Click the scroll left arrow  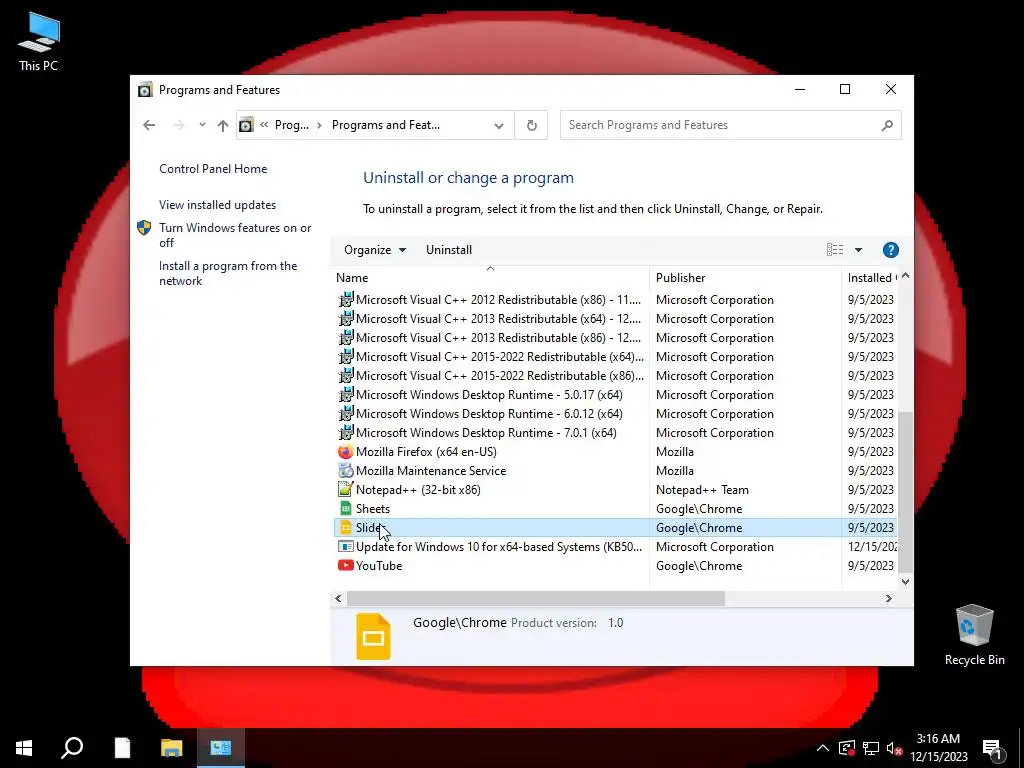coord(338,598)
